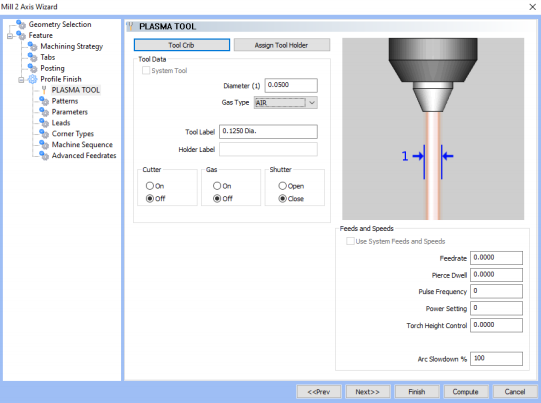Open the Machine Sequence page
The width and height of the screenshot is (541, 403).
click(82, 145)
